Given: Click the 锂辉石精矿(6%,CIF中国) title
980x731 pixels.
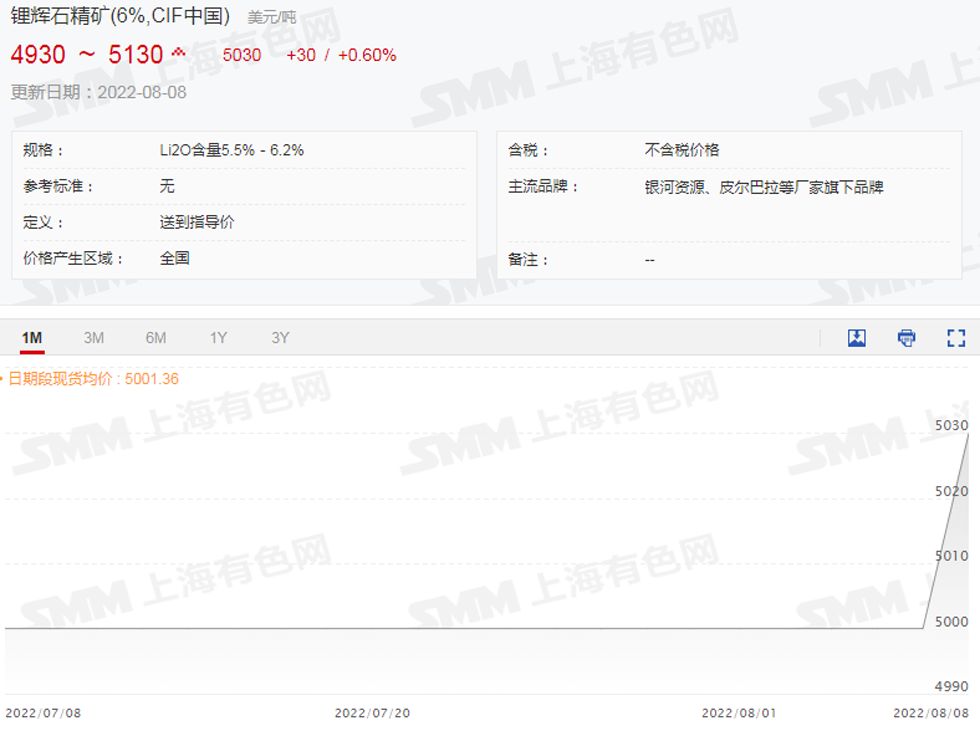Looking at the screenshot, I should 120,16.
